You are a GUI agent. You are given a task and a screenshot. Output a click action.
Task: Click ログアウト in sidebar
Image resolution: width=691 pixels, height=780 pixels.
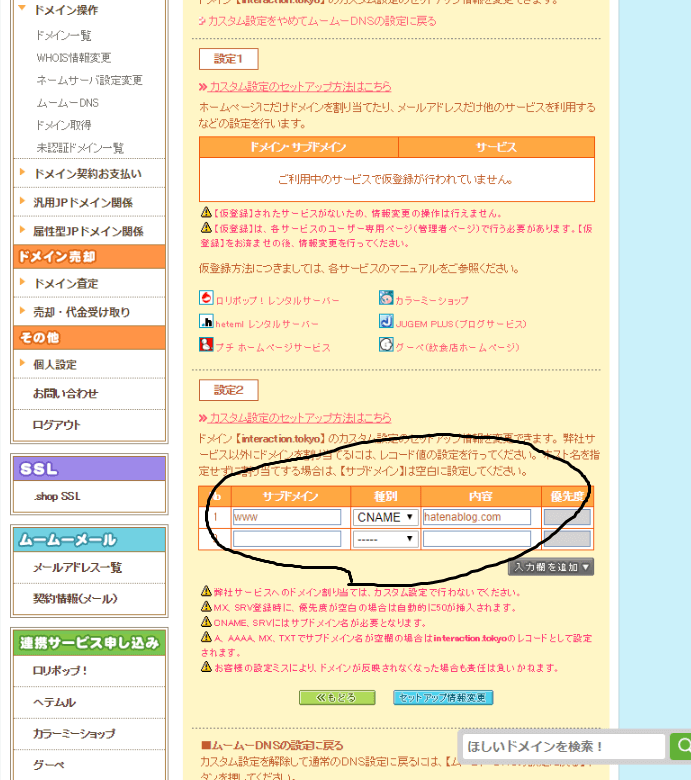pyautogui.click(x=56, y=425)
